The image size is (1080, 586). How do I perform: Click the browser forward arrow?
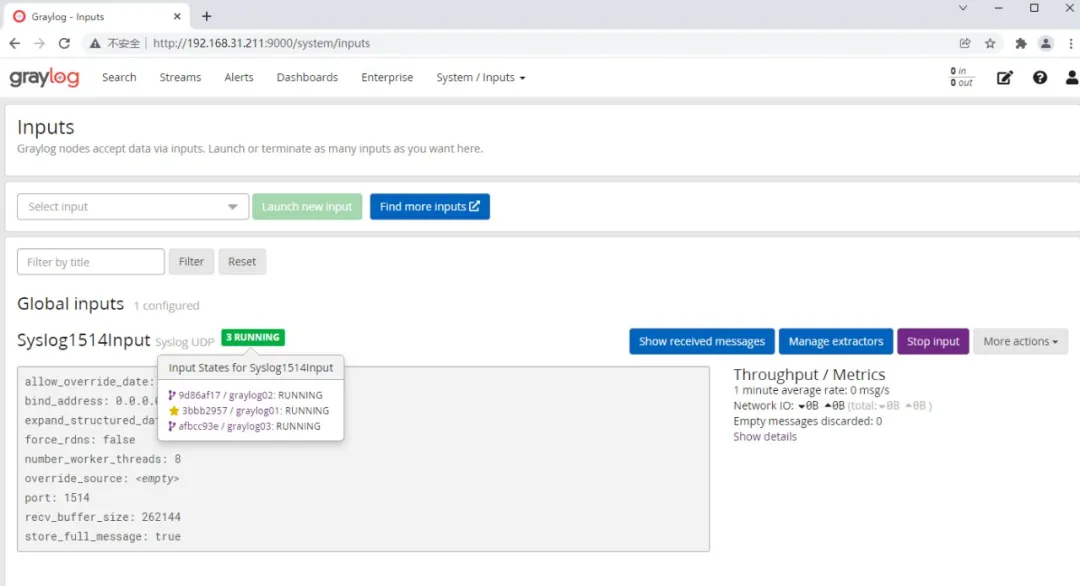(x=39, y=43)
